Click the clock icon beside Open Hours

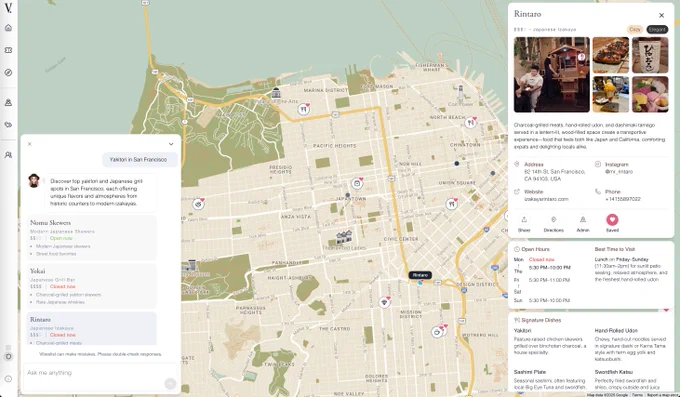(x=517, y=249)
